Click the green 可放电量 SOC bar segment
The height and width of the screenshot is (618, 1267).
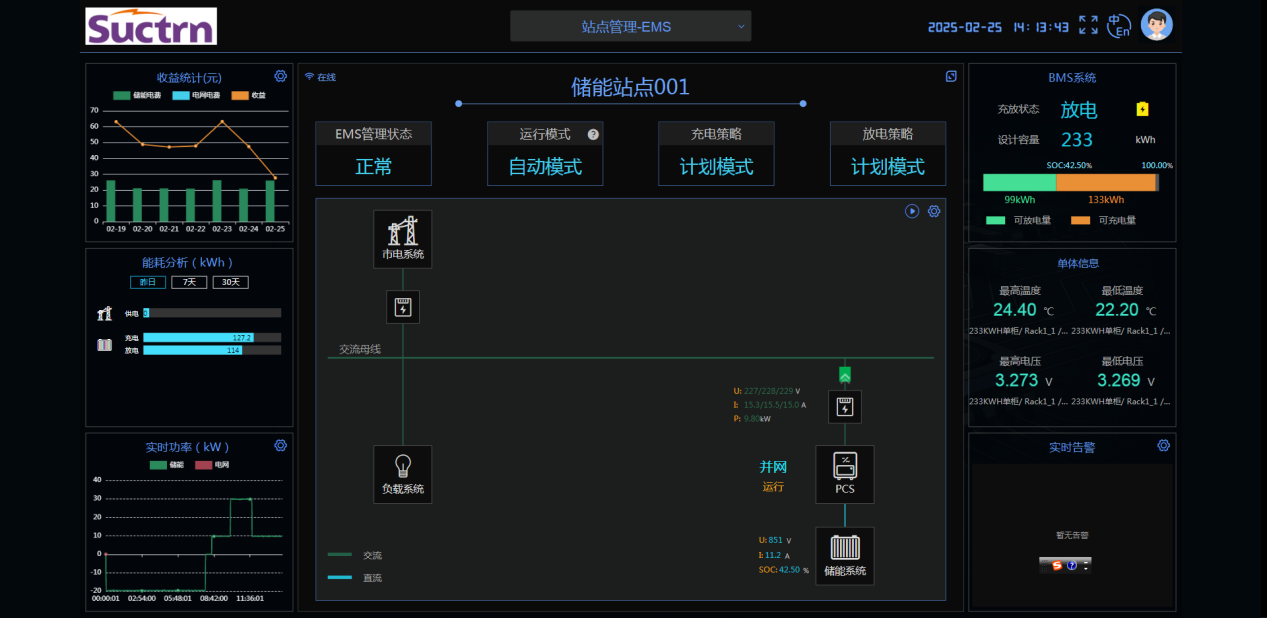pos(1019,182)
